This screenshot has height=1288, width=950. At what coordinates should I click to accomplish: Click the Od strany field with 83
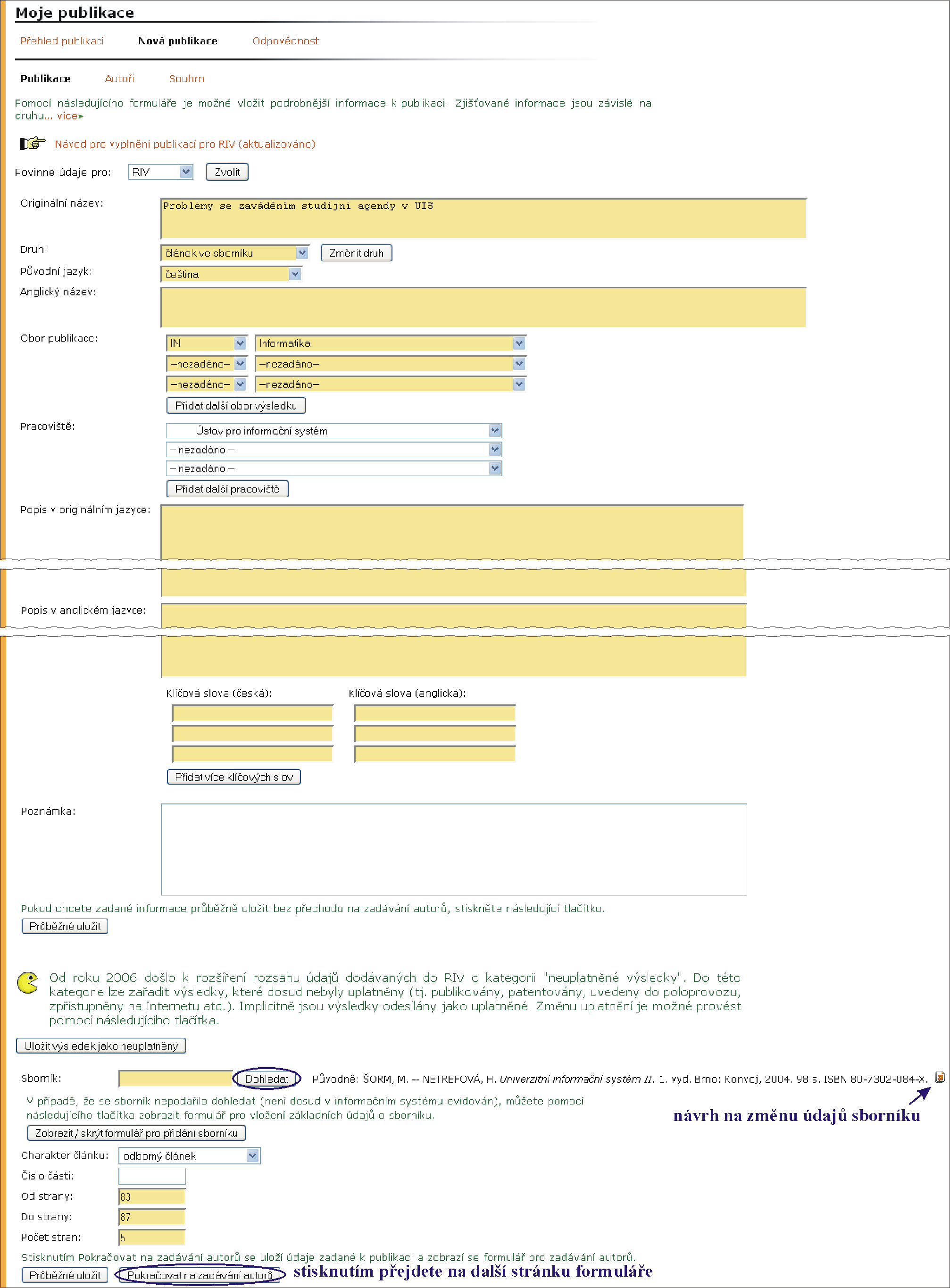coord(152,1196)
